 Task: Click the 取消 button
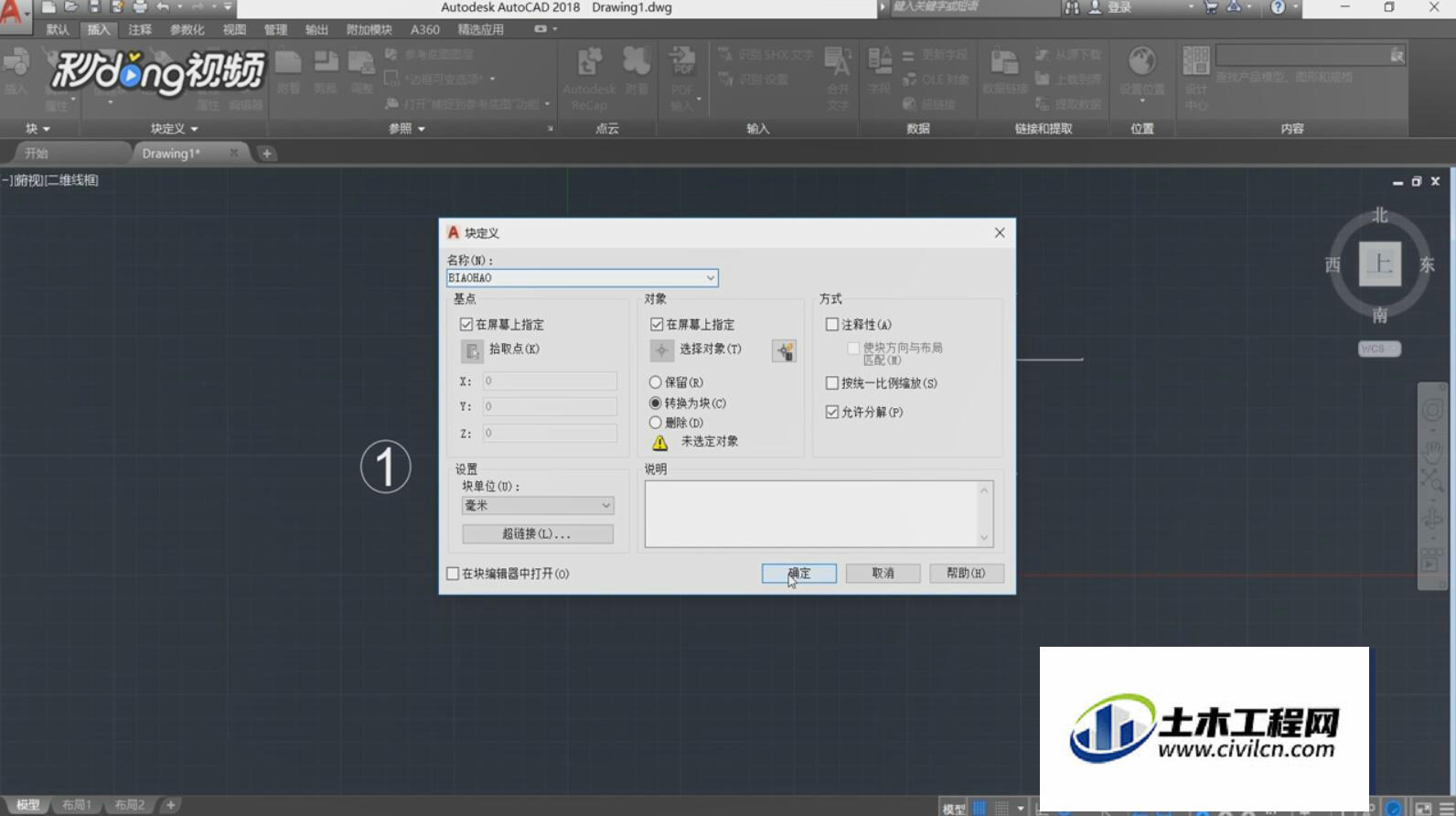pos(883,574)
